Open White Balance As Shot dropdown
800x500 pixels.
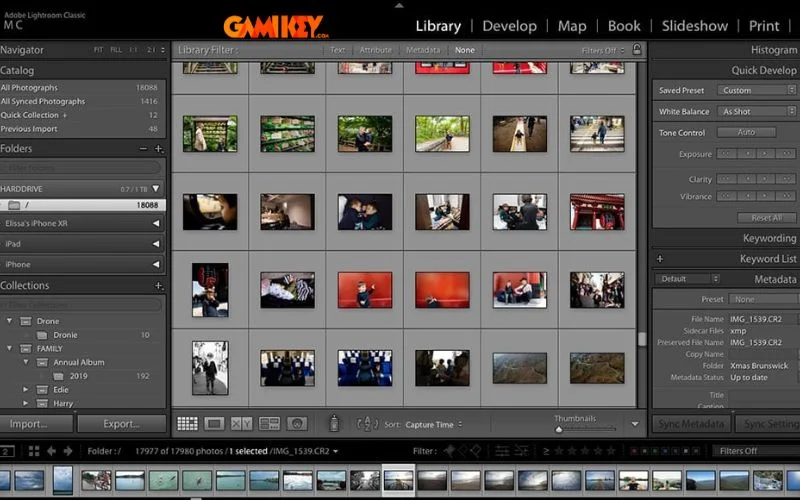click(x=757, y=111)
